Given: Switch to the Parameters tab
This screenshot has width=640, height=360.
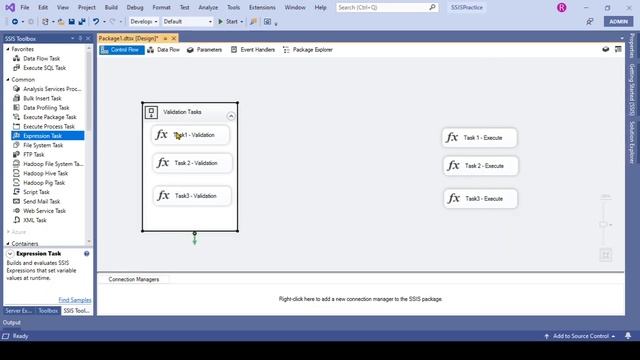Looking at the screenshot, I should [x=204, y=49].
